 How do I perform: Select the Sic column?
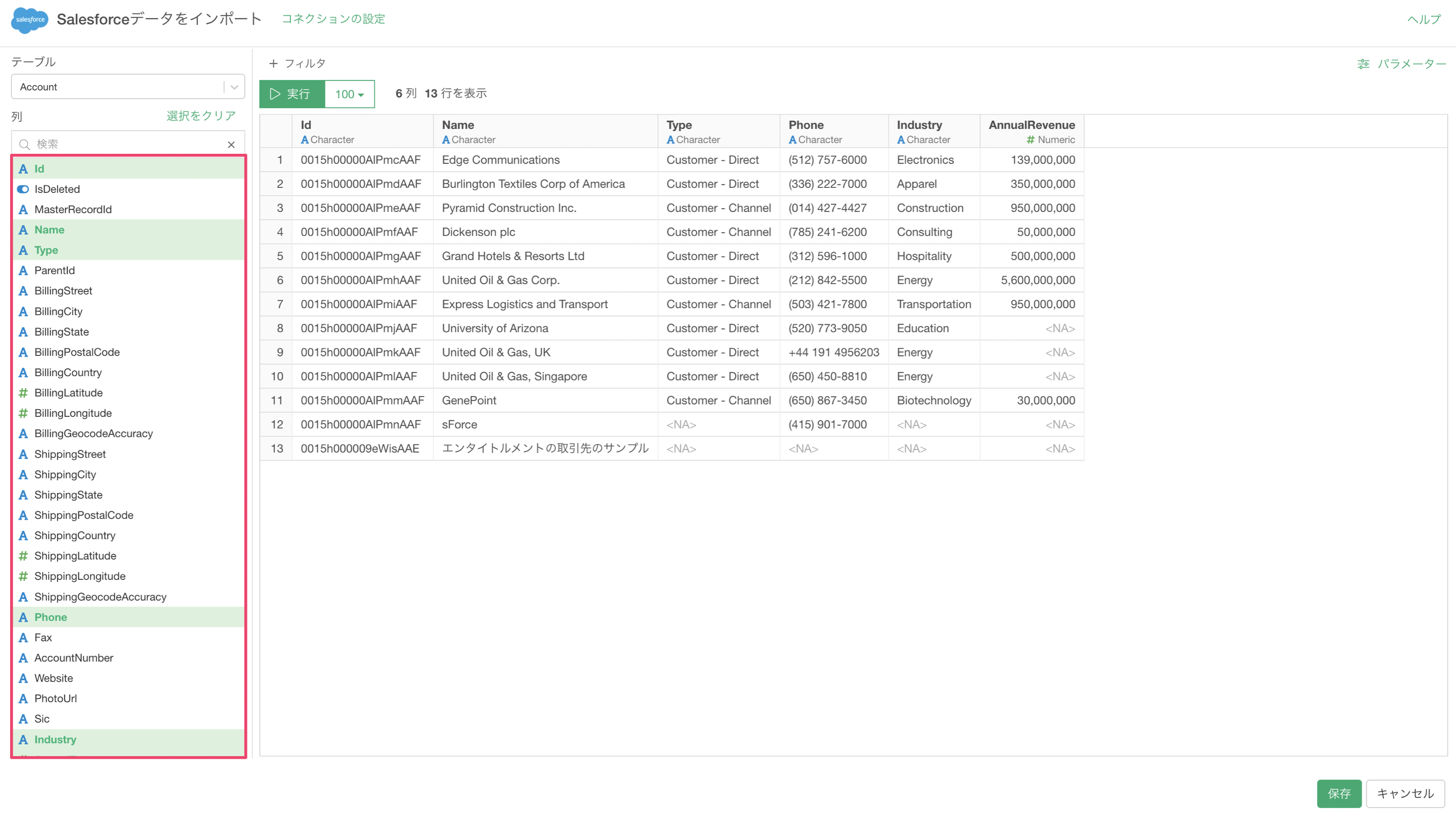coord(129,719)
